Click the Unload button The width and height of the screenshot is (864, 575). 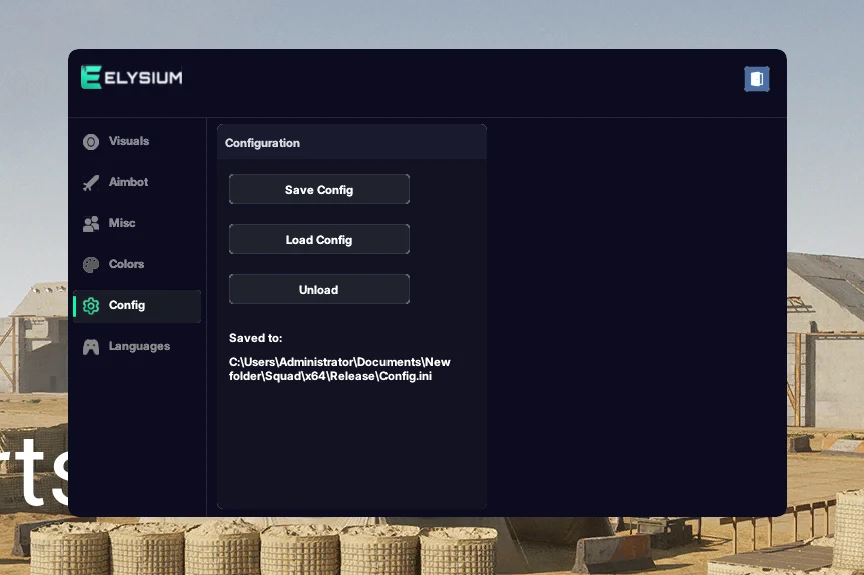click(x=319, y=289)
